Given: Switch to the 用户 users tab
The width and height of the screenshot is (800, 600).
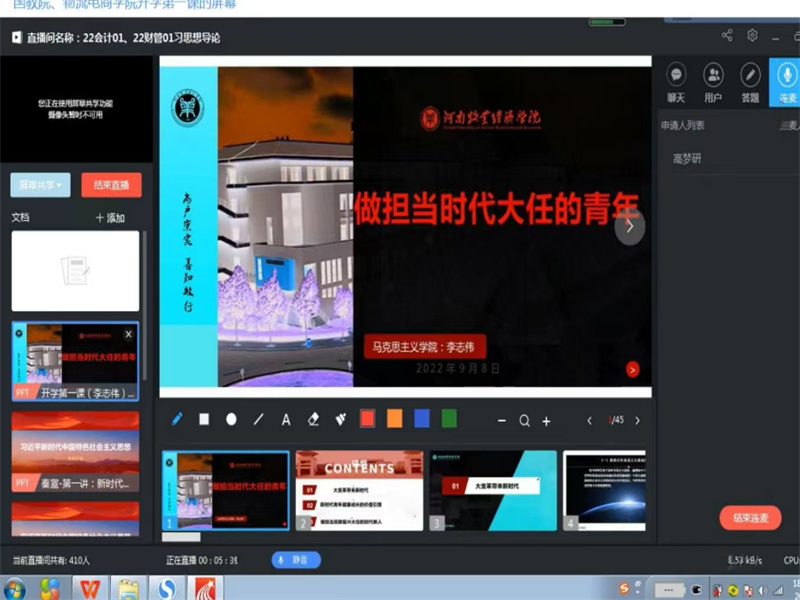Looking at the screenshot, I should coord(713,82).
